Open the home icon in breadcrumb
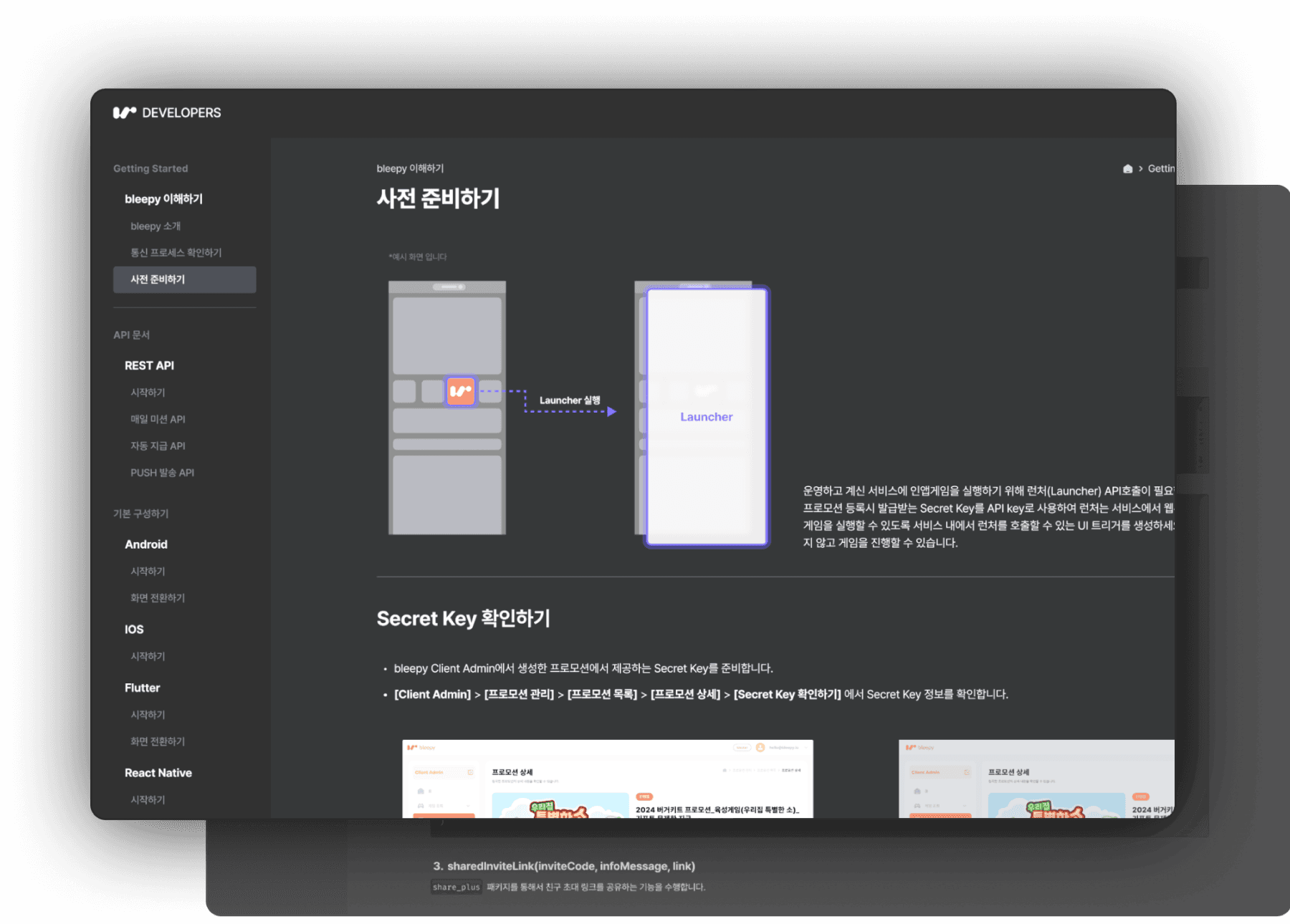Screen dimensions: 1290x924 [x=1127, y=168]
